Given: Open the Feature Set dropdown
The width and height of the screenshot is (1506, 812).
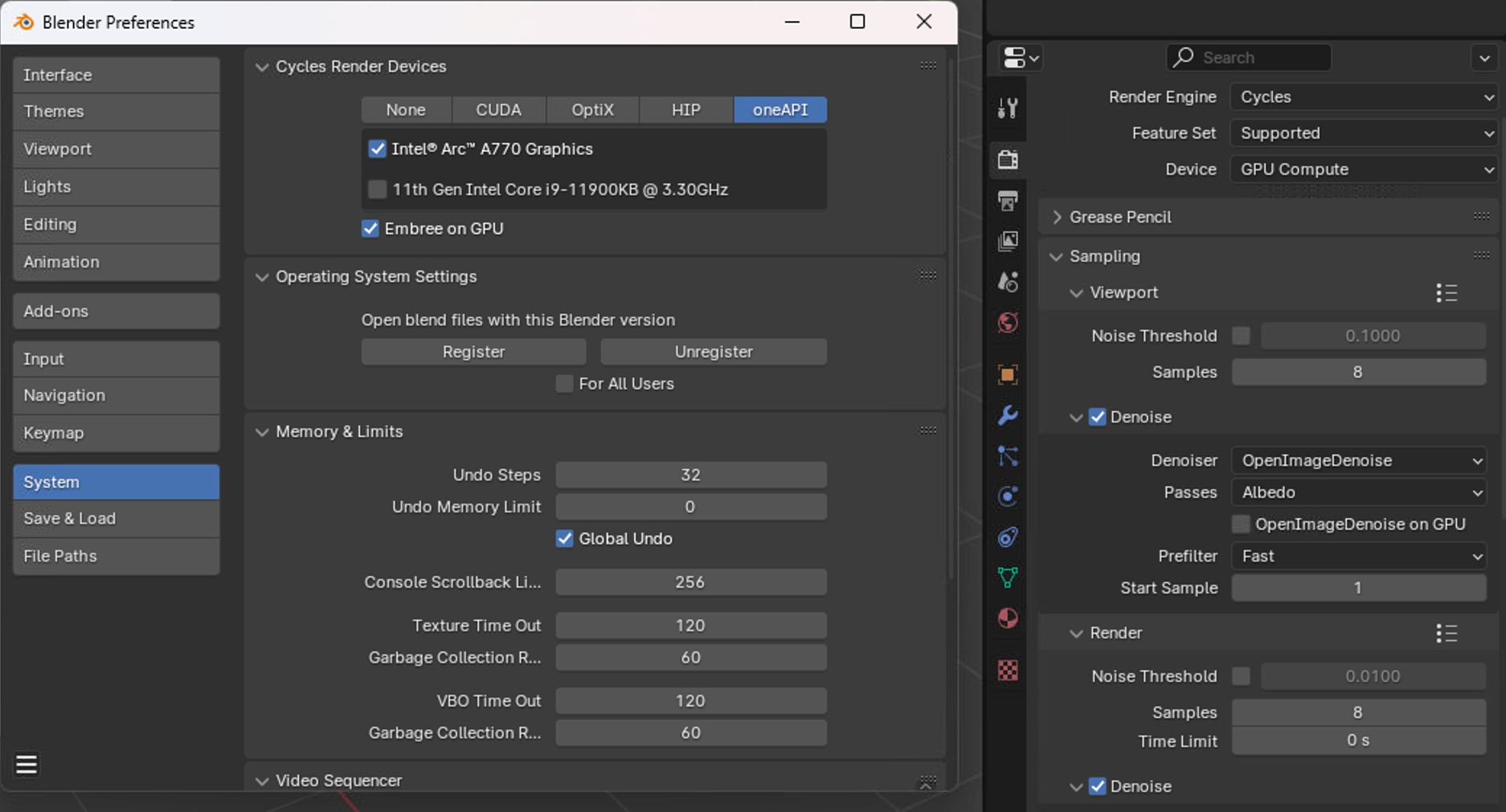Looking at the screenshot, I should [1365, 133].
